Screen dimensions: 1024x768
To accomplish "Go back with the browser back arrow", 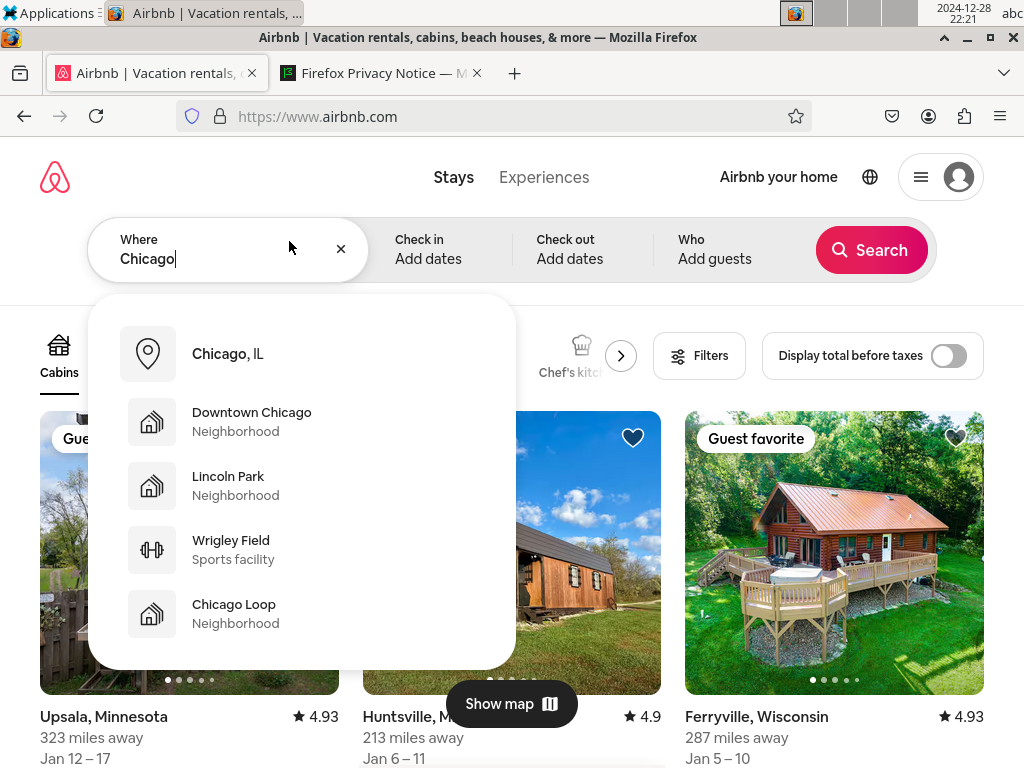I will point(24,116).
